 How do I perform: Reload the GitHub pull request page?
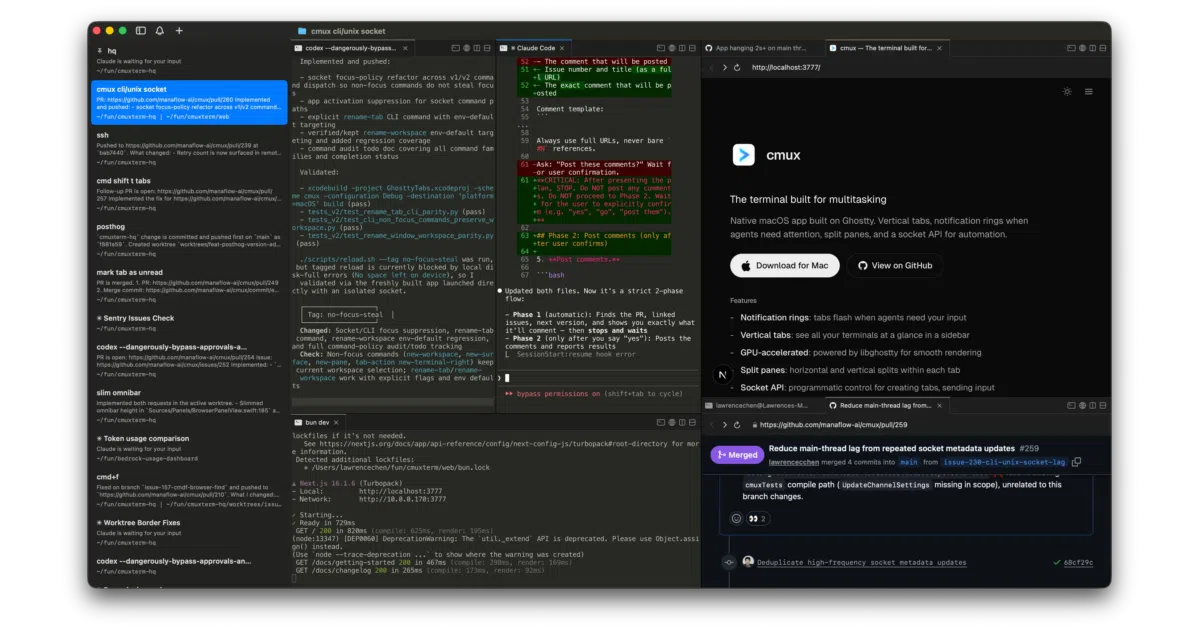[737, 425]
